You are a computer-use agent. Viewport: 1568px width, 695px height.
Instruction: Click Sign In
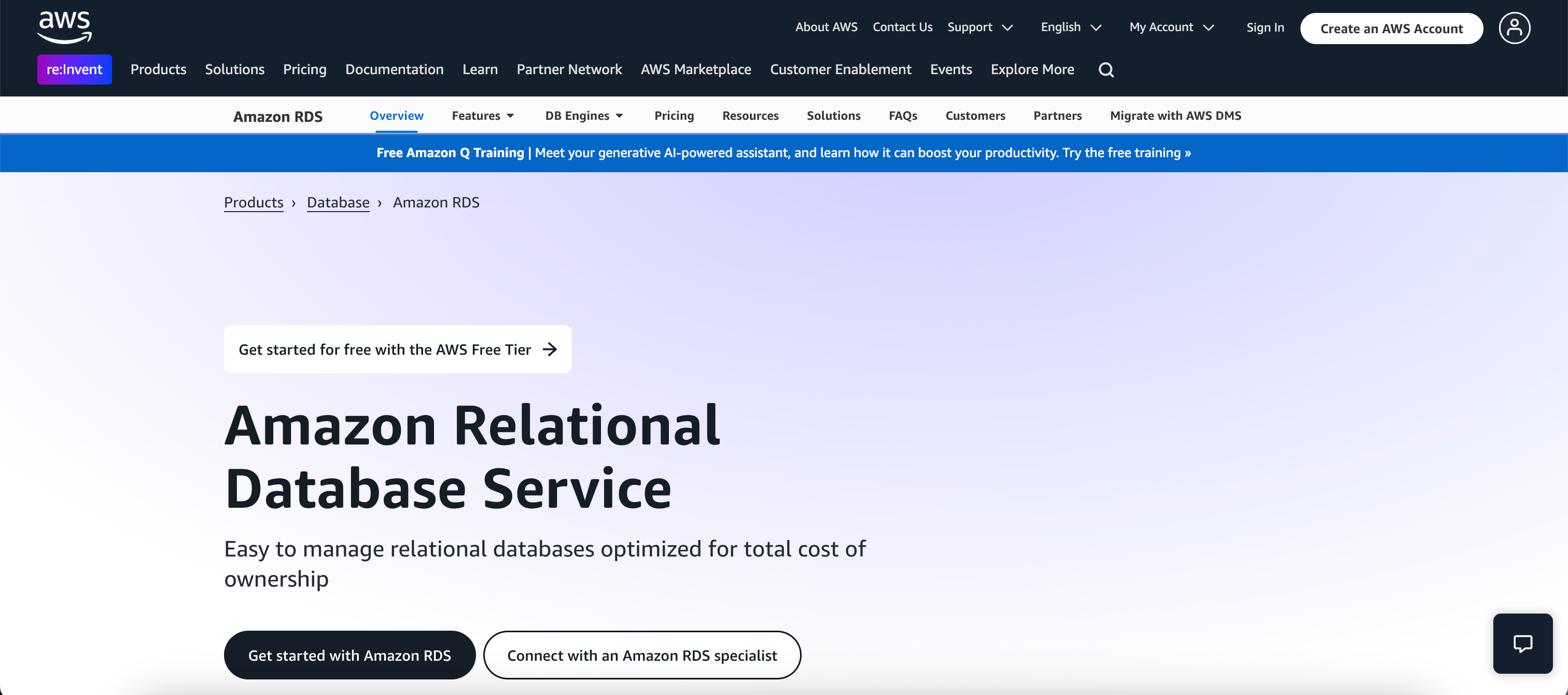click(1265, 27)
